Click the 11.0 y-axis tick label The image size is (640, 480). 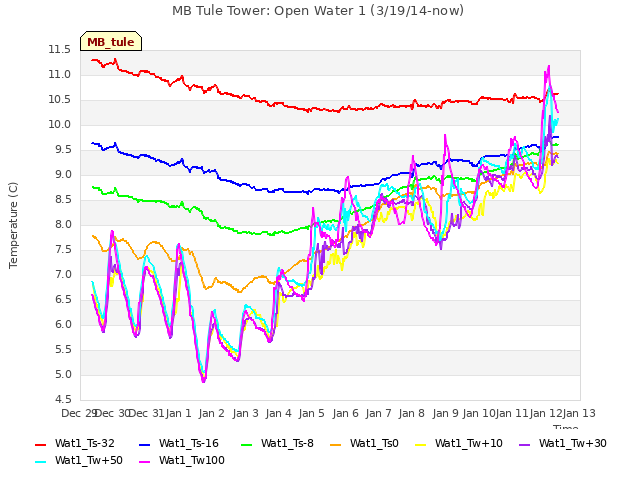(60, 75)
